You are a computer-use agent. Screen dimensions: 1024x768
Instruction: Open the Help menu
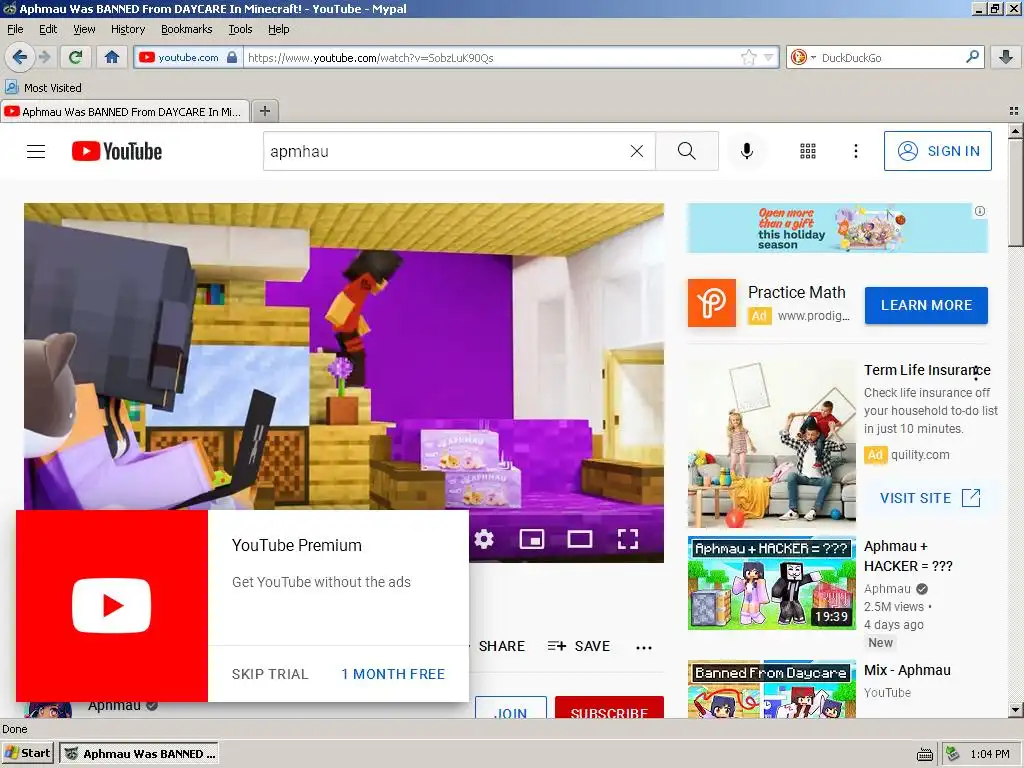pyautogui.click(x=278, y=29)
